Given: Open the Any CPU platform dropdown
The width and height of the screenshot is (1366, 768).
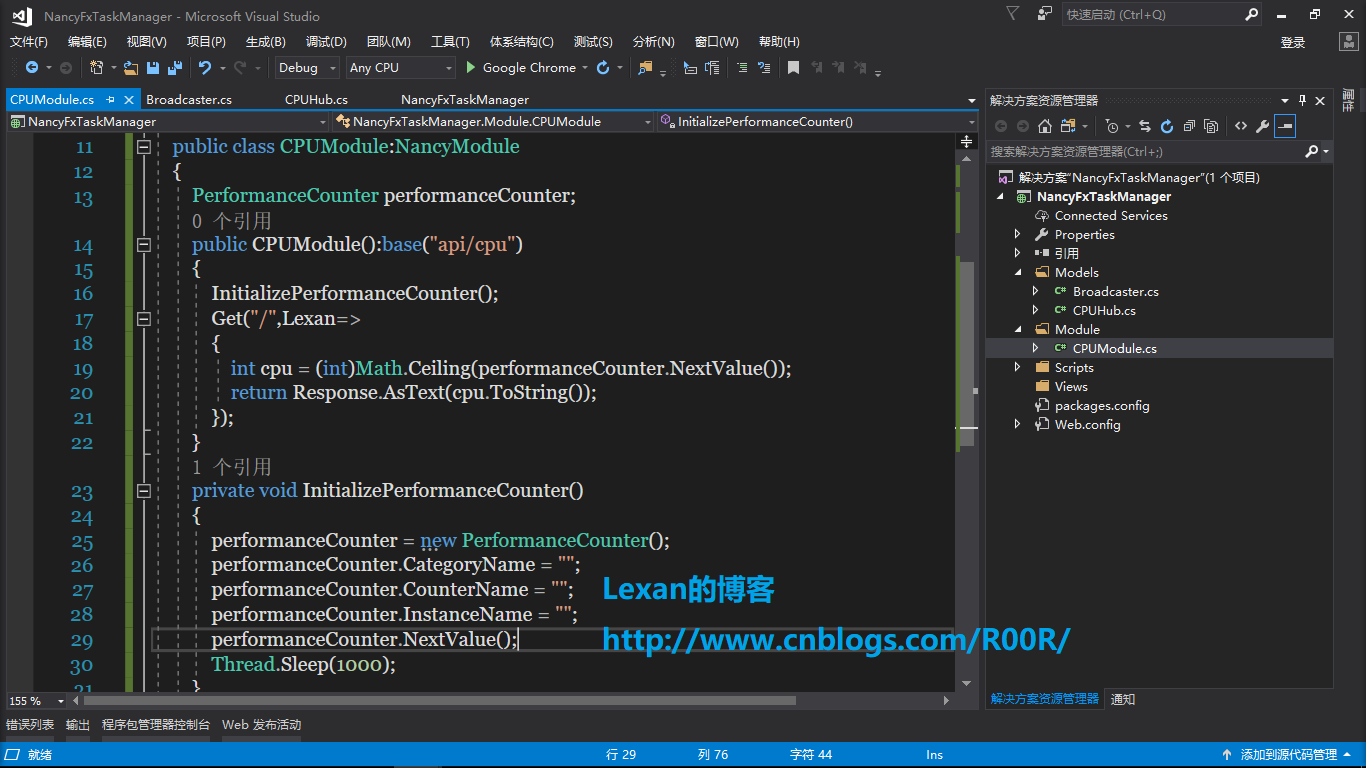Looking at the screenshot, I should click(x=400, y=68).
